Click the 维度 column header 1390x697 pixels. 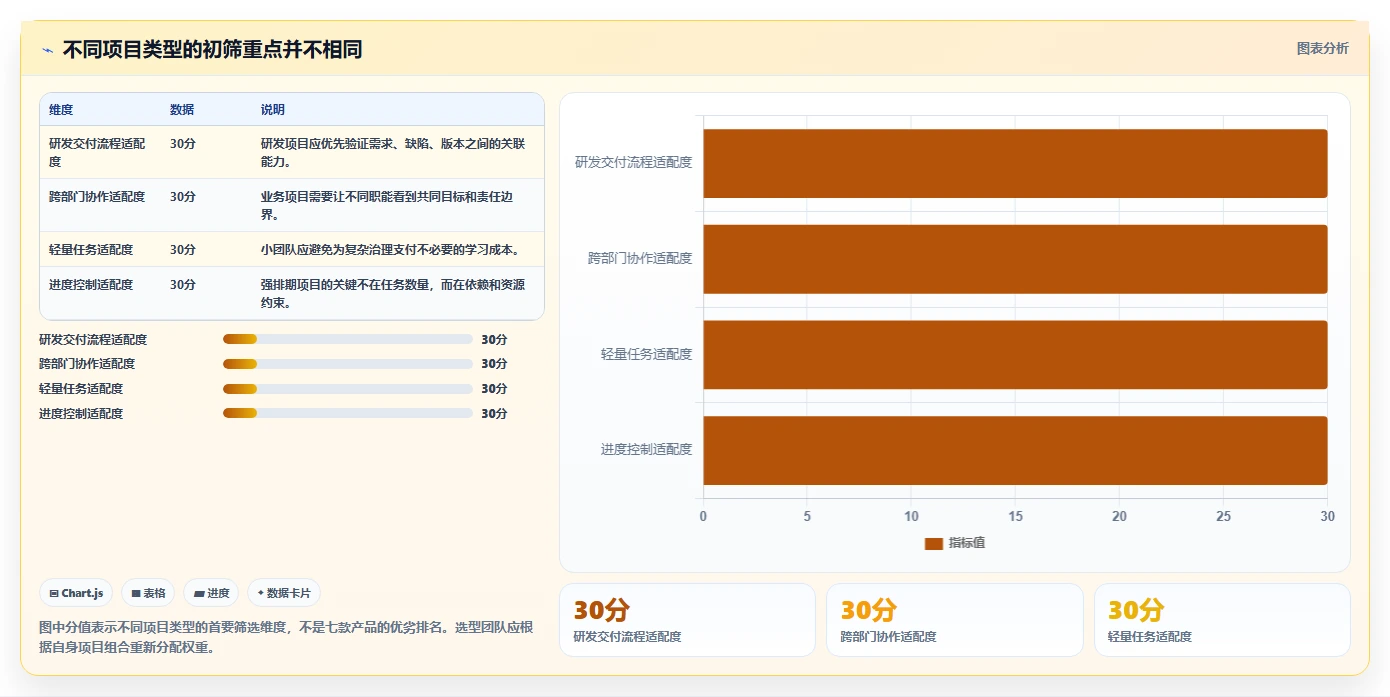61,110
